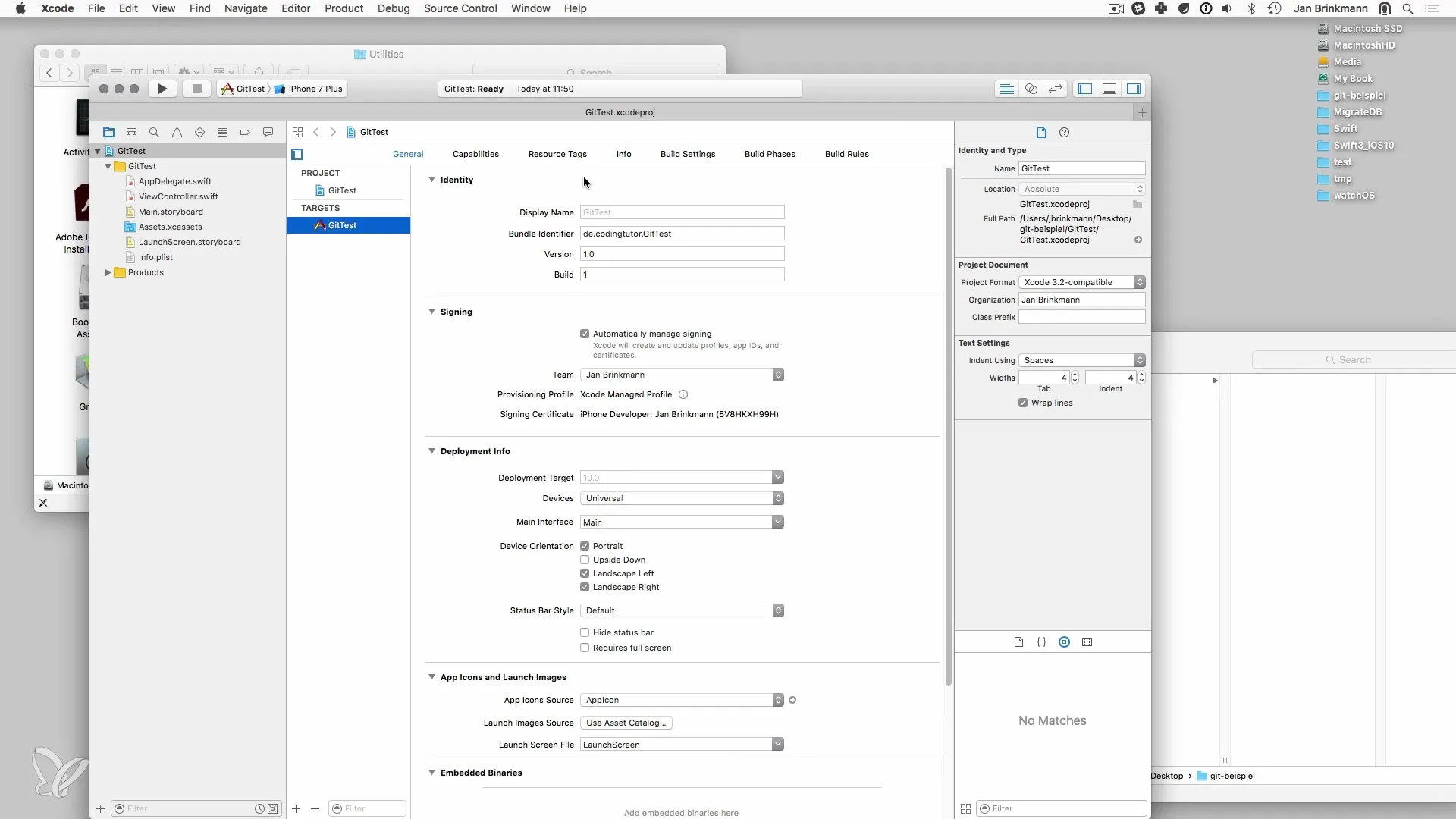Click the Class Prefix field
The image size is (1456, 819).
coord(1081,317)
